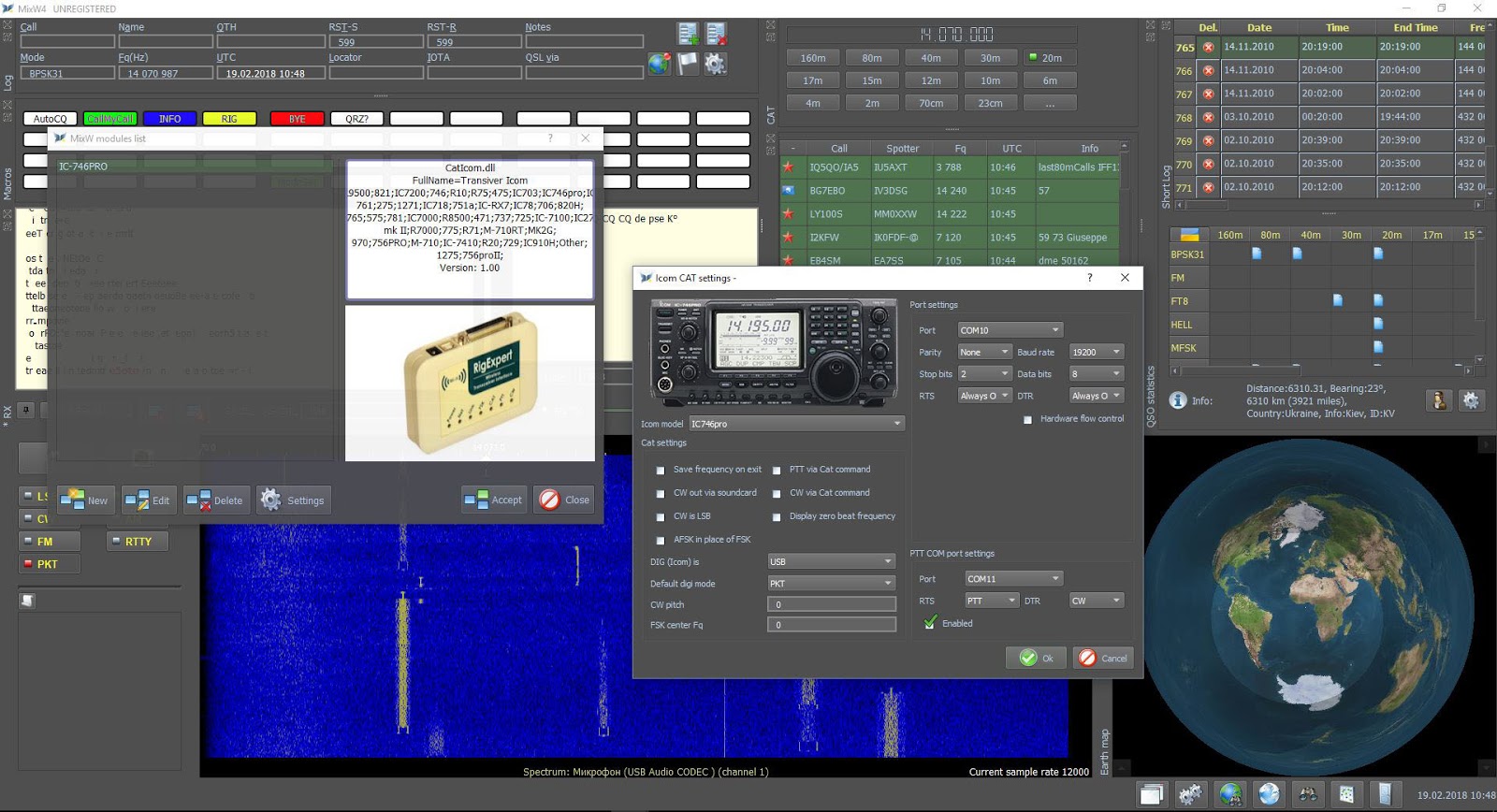
Task: Click the add log entry icon
Action: (689, 35)
